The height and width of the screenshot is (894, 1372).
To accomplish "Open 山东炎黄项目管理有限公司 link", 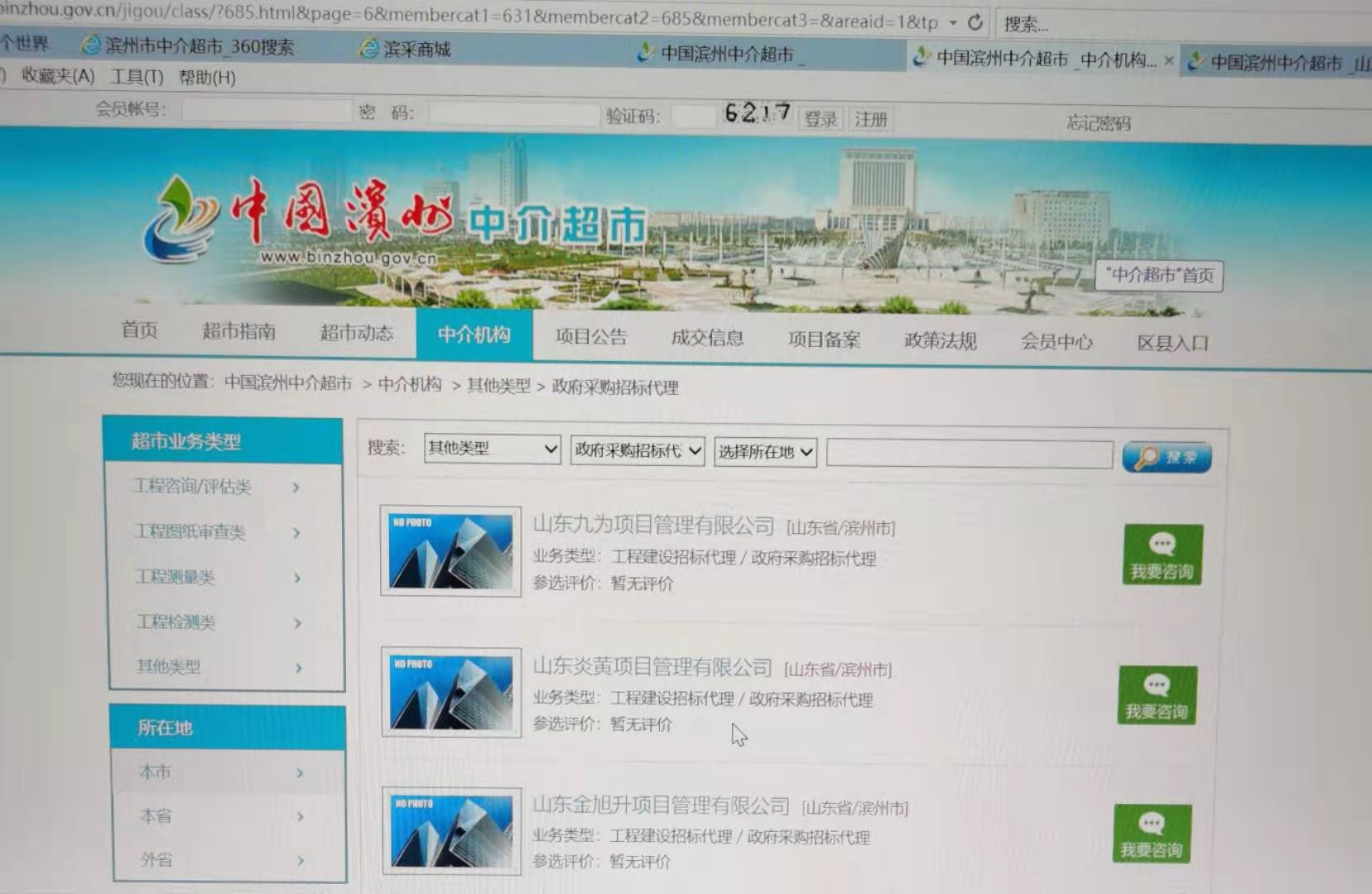I will 652,666.
